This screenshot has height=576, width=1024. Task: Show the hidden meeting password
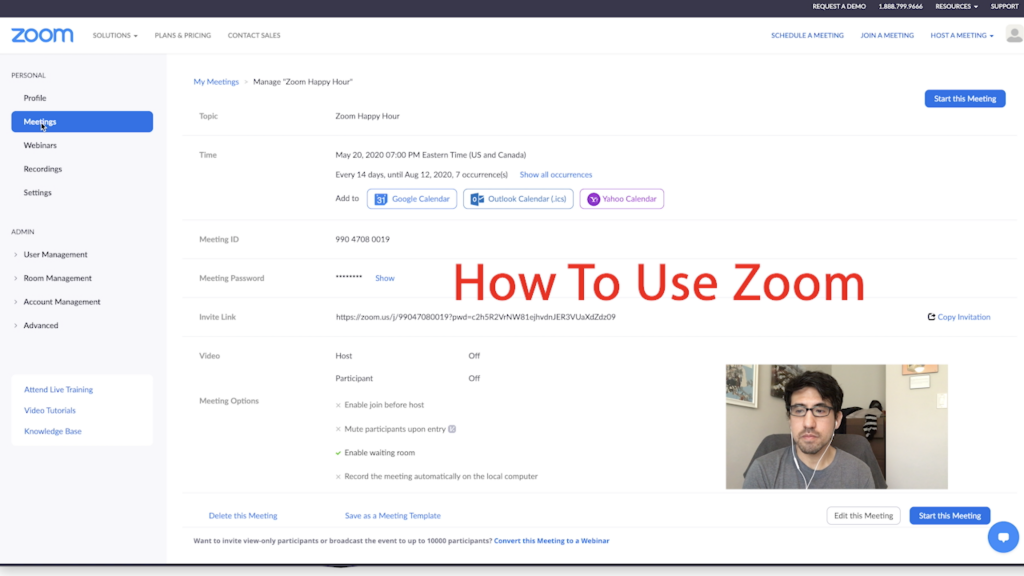click(x=384, y=277)
